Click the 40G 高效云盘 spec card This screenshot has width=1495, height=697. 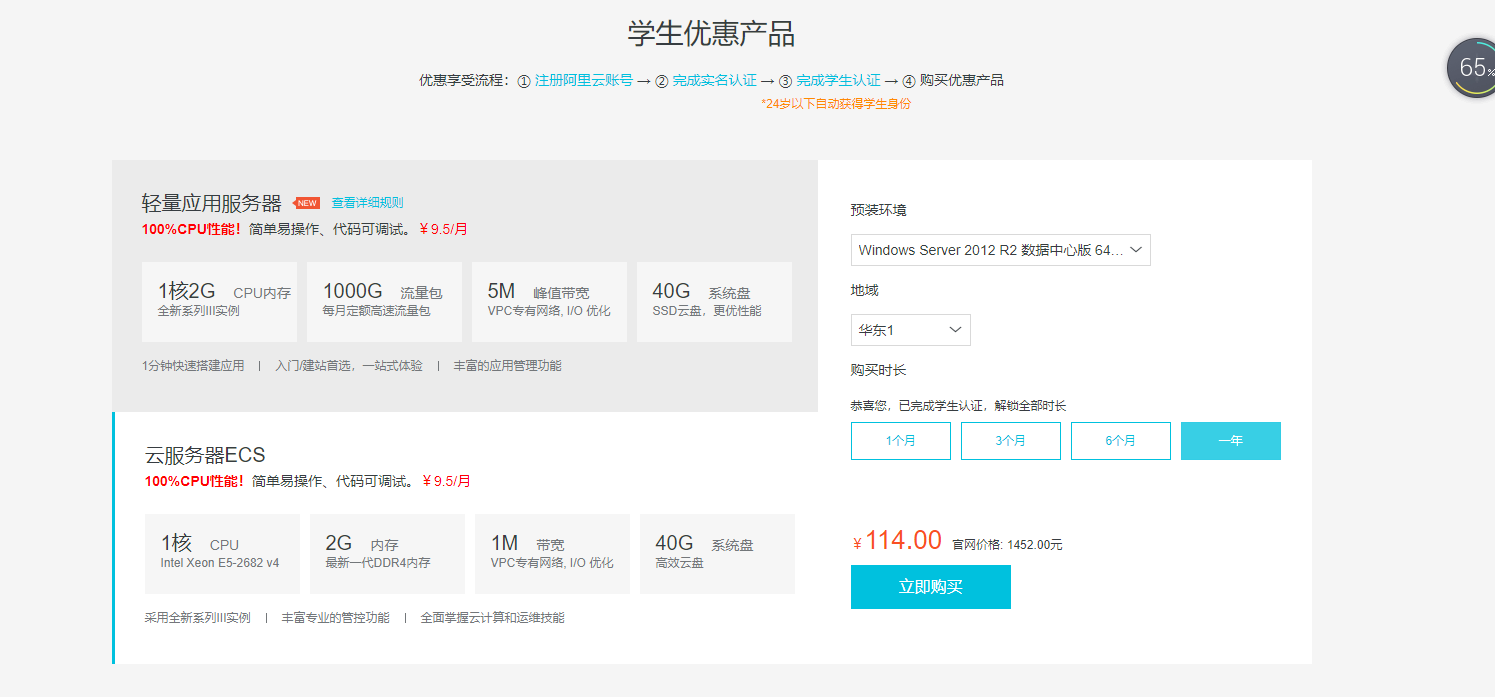tap(717, 554)
